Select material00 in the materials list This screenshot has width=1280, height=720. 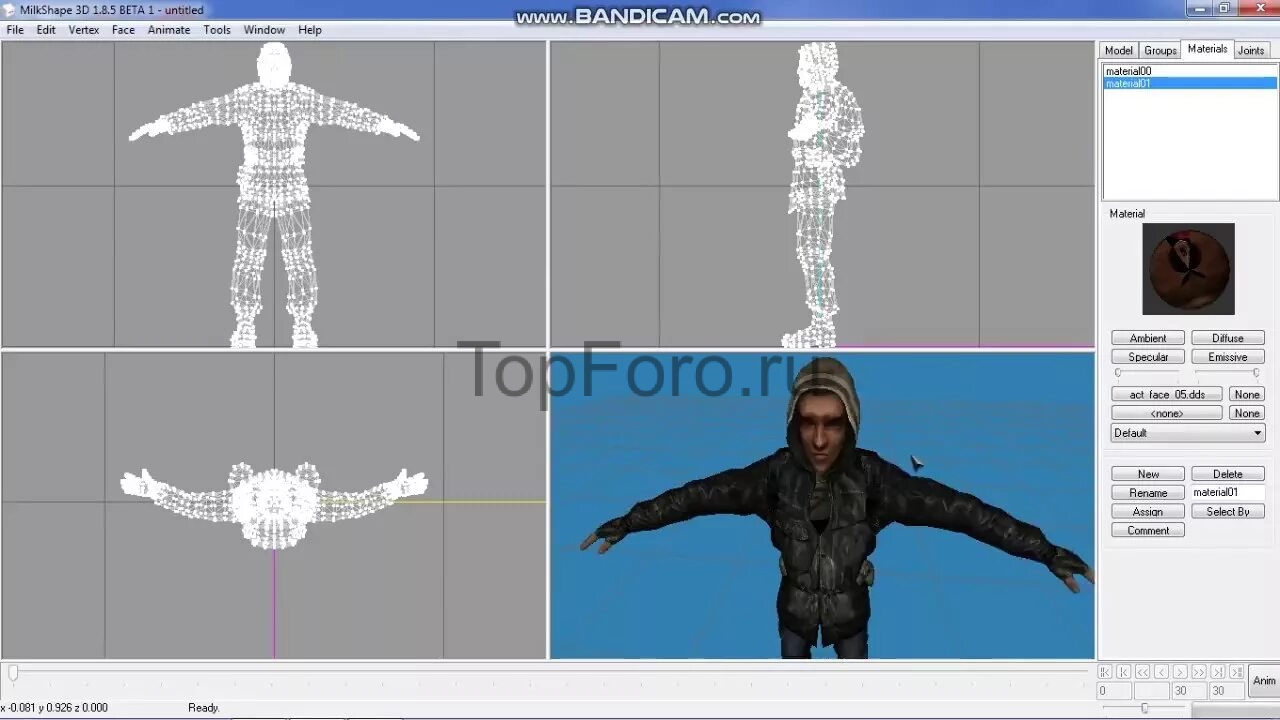coord(1128,71)
